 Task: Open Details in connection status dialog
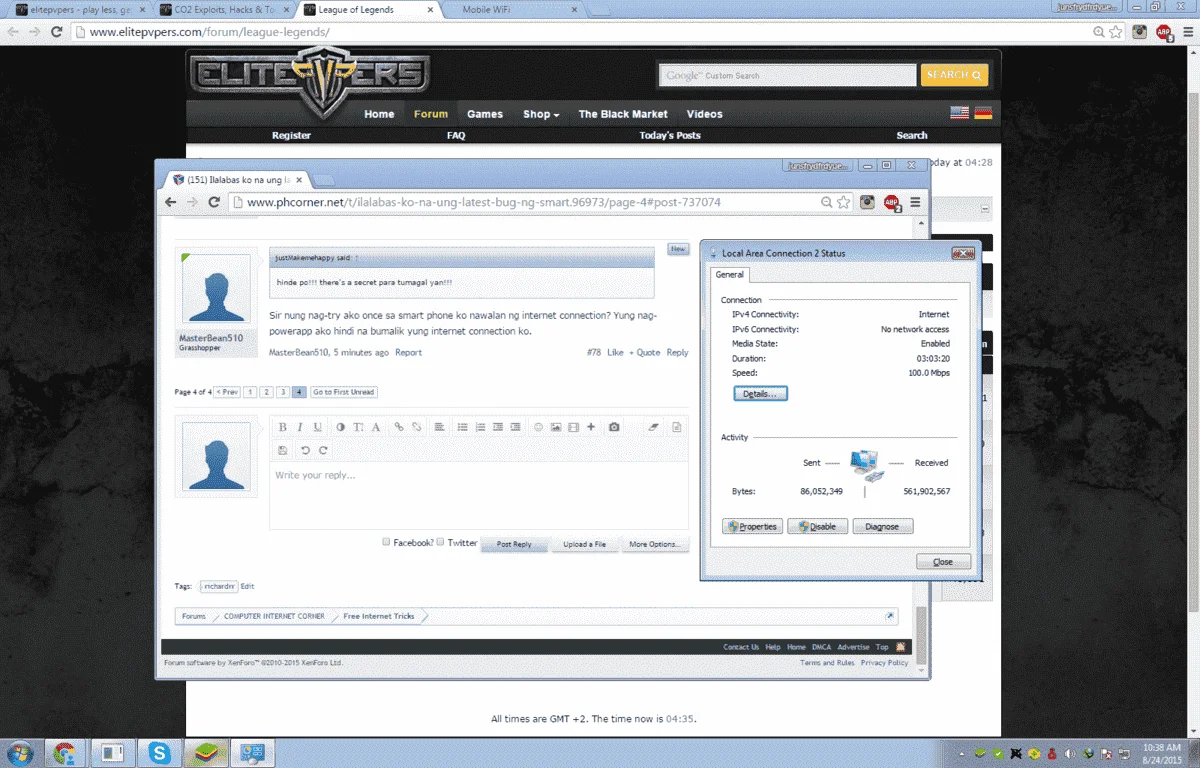coord(760,394)
